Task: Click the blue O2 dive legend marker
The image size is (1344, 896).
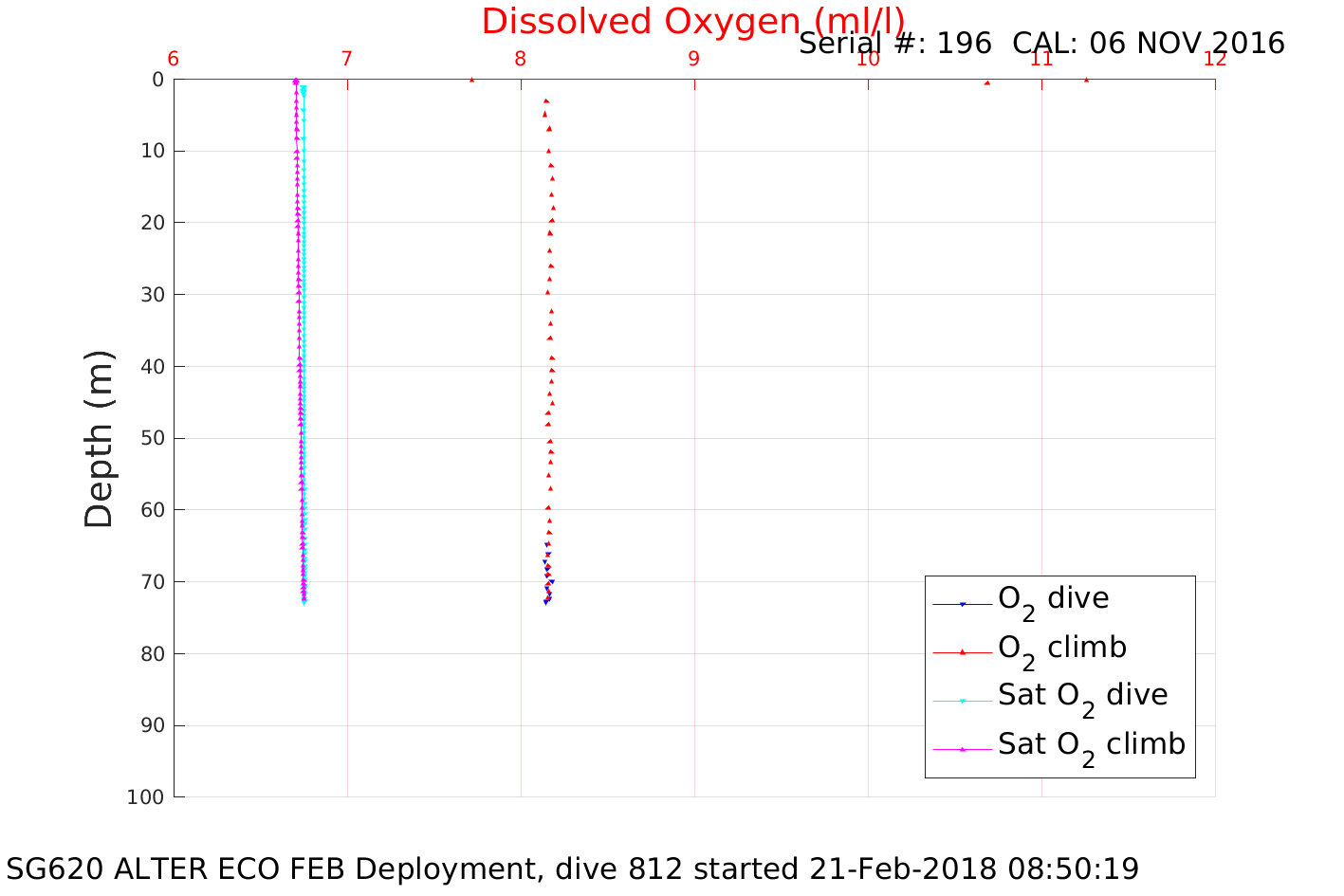Action: point(962,604)
